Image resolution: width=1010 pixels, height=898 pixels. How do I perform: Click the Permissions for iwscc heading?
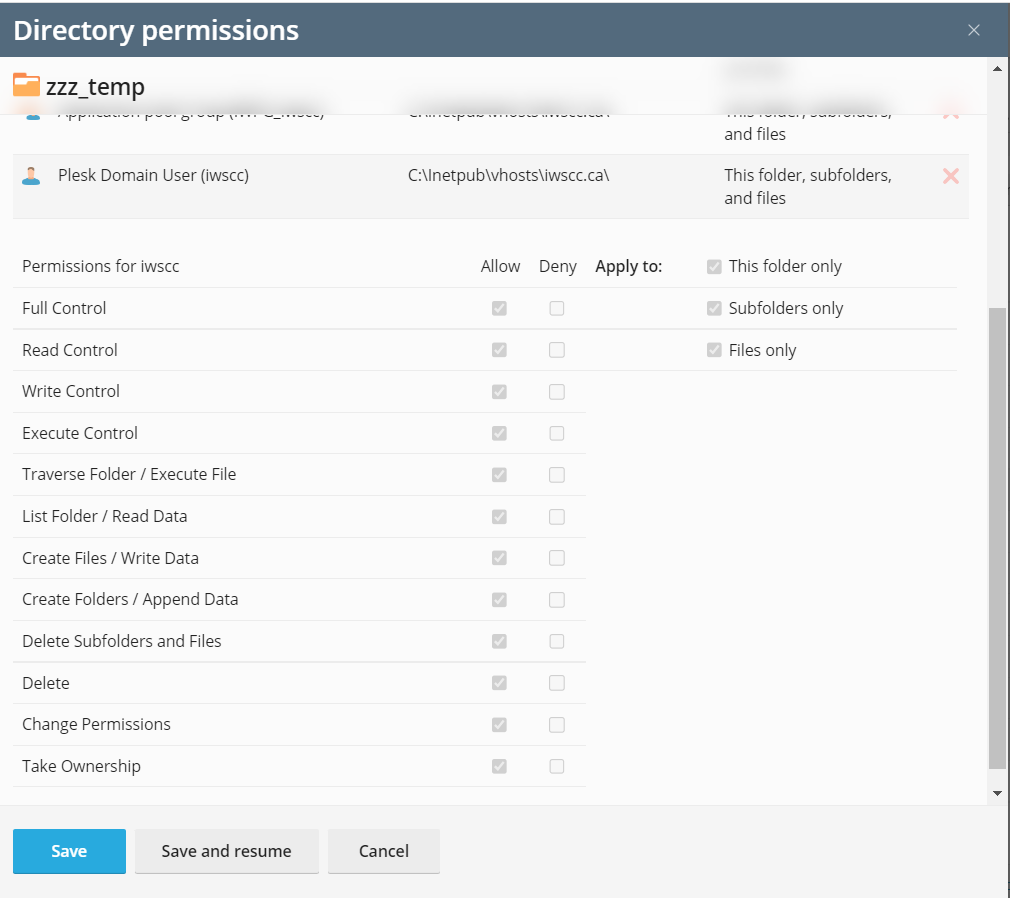100,267
